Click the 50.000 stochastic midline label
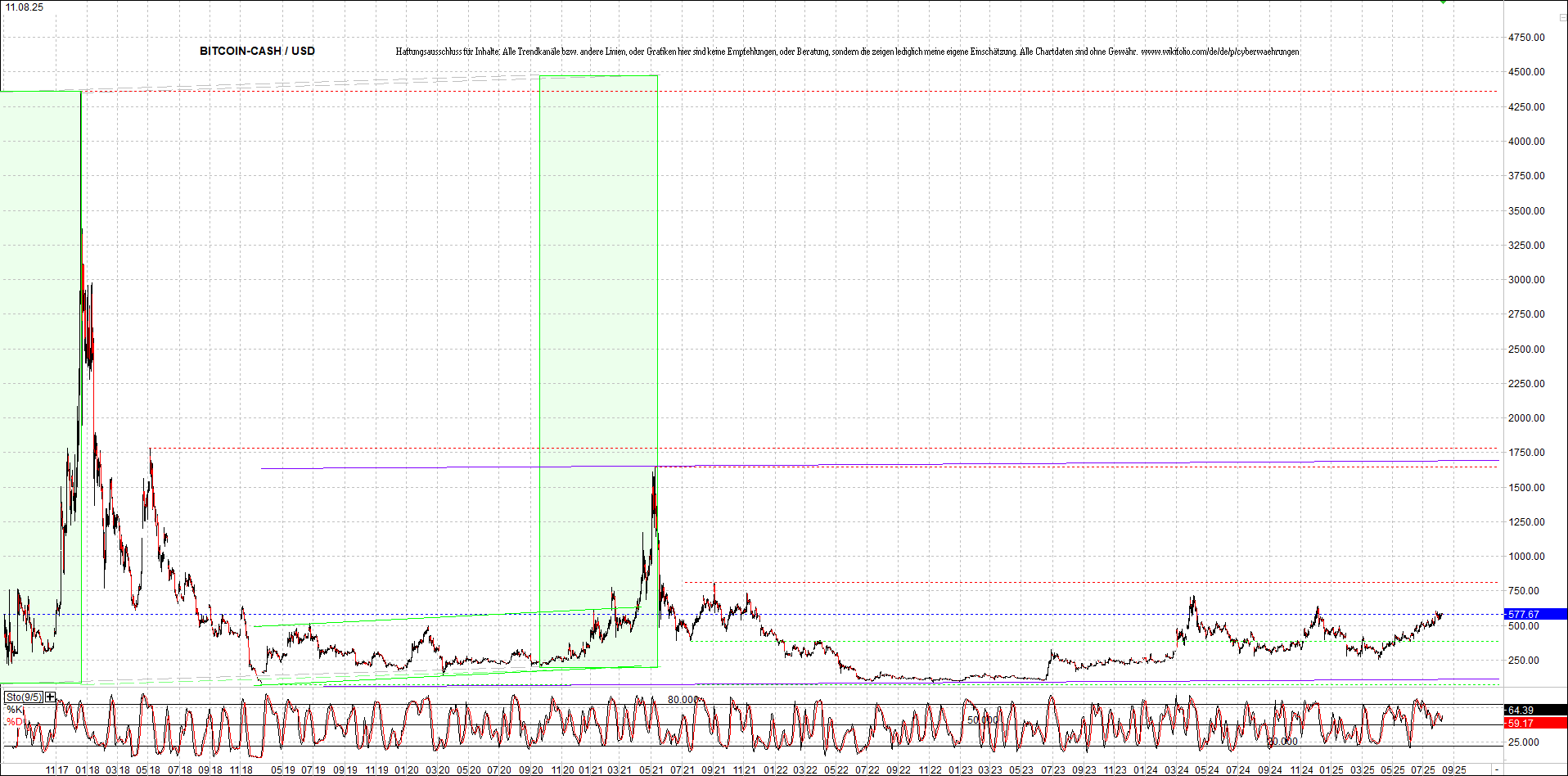The image size is (1568, 776). click(983, 720)
